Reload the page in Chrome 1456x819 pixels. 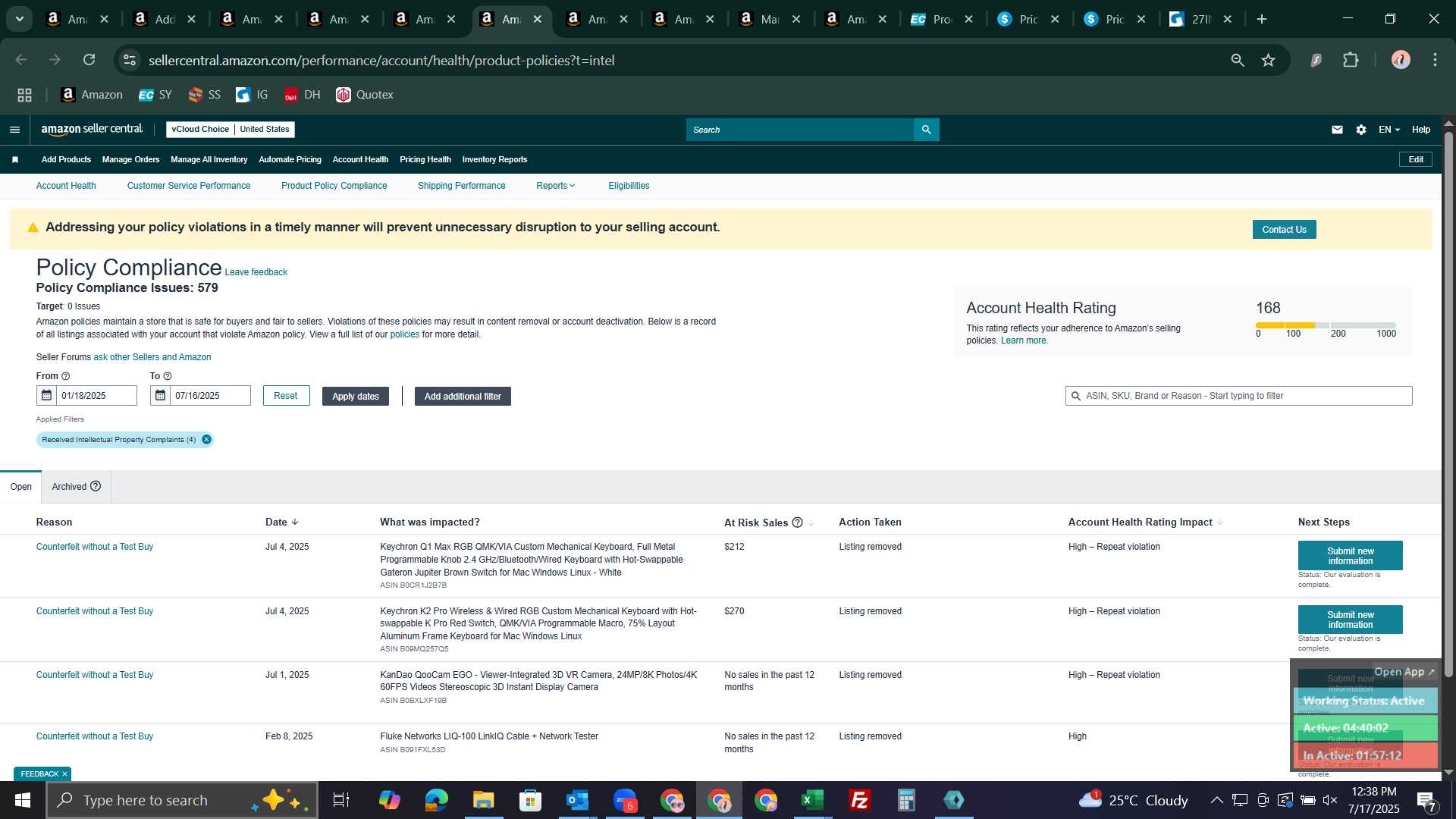click(x=89, y=60)
